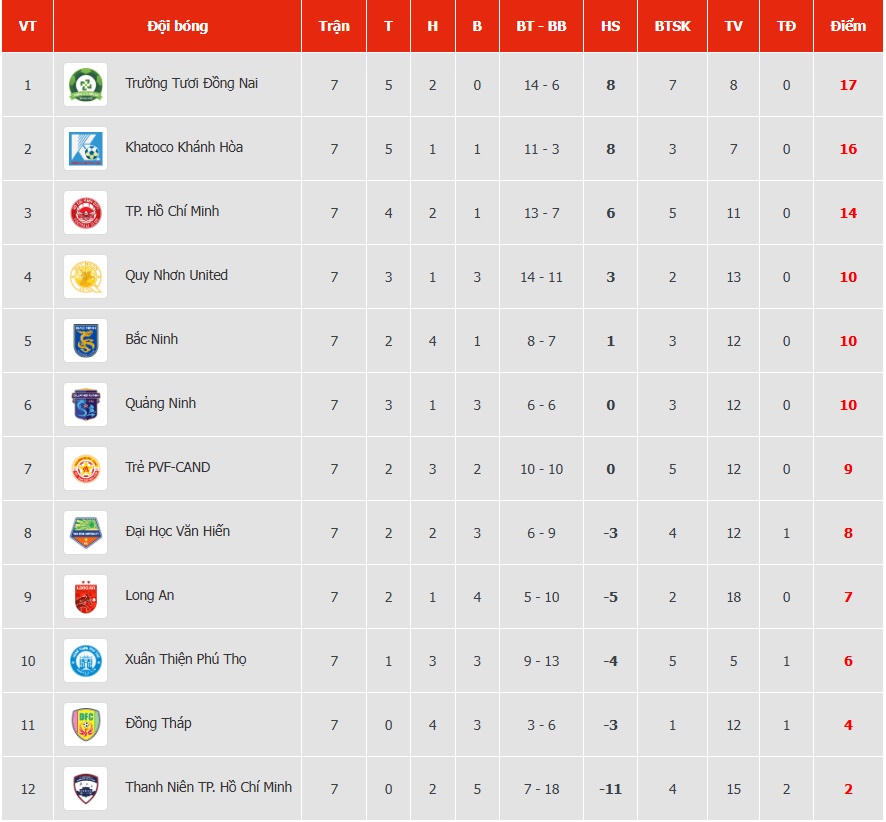Click the Đại Học Văn Hiến logo
This screenshot has height=822, width=886.
(x=85, y=533)
